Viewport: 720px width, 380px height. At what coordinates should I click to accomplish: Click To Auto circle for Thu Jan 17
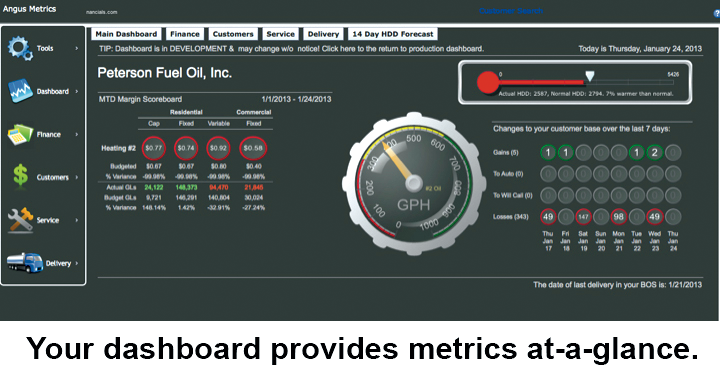tap(548, 174)
